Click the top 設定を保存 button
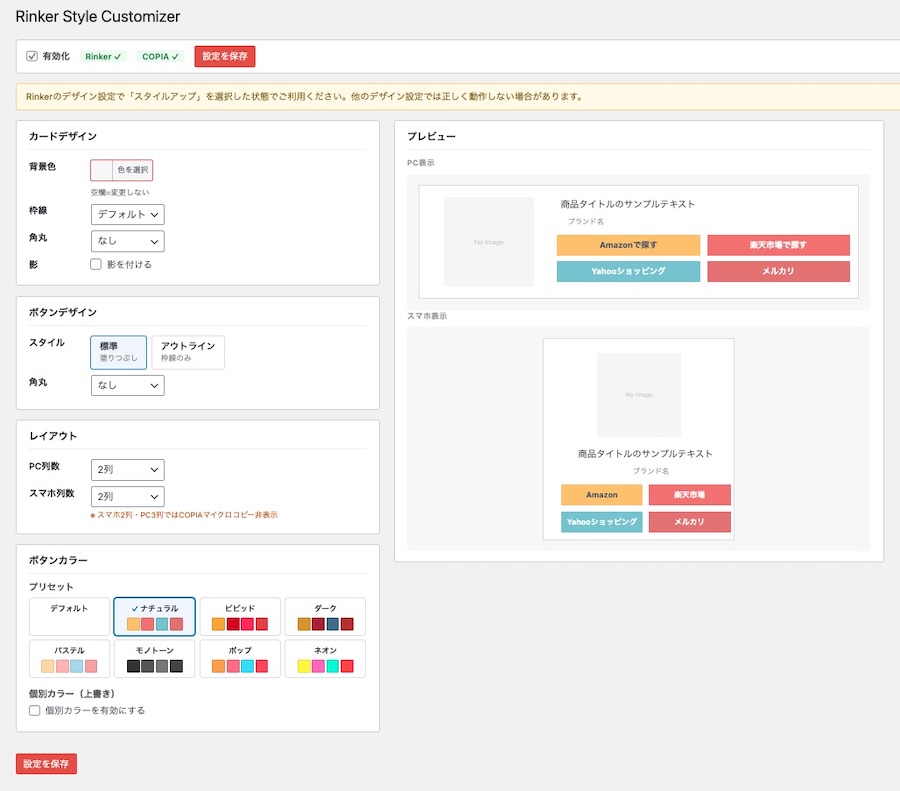The width and height of the screenshot is (900, 791). point(225,57)
